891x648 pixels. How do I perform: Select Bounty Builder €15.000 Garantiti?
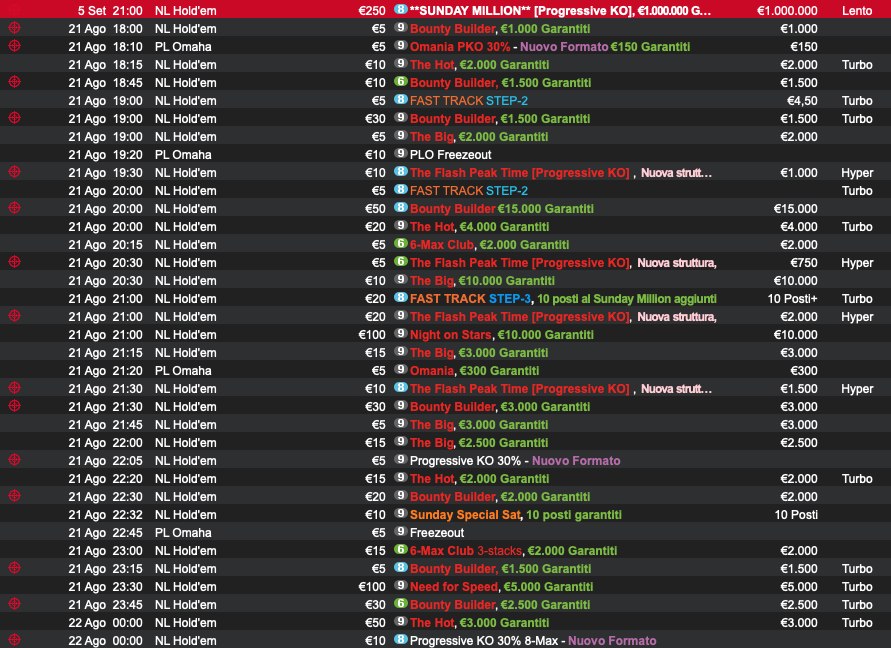click(x=502, y=209)
